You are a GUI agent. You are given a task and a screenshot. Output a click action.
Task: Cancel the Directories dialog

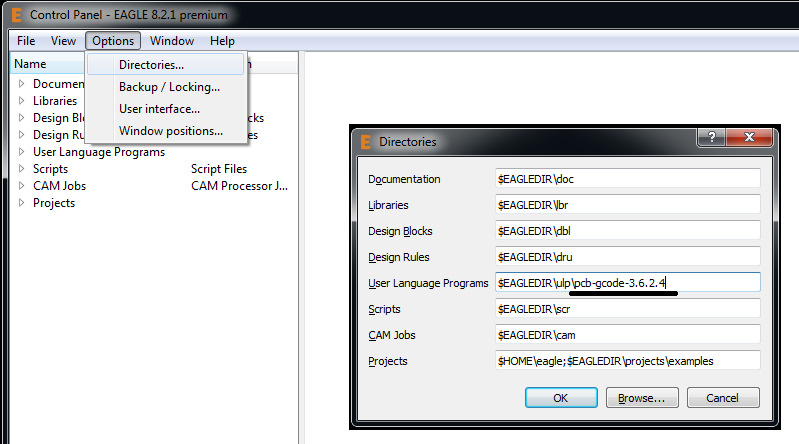pos(723,398)
